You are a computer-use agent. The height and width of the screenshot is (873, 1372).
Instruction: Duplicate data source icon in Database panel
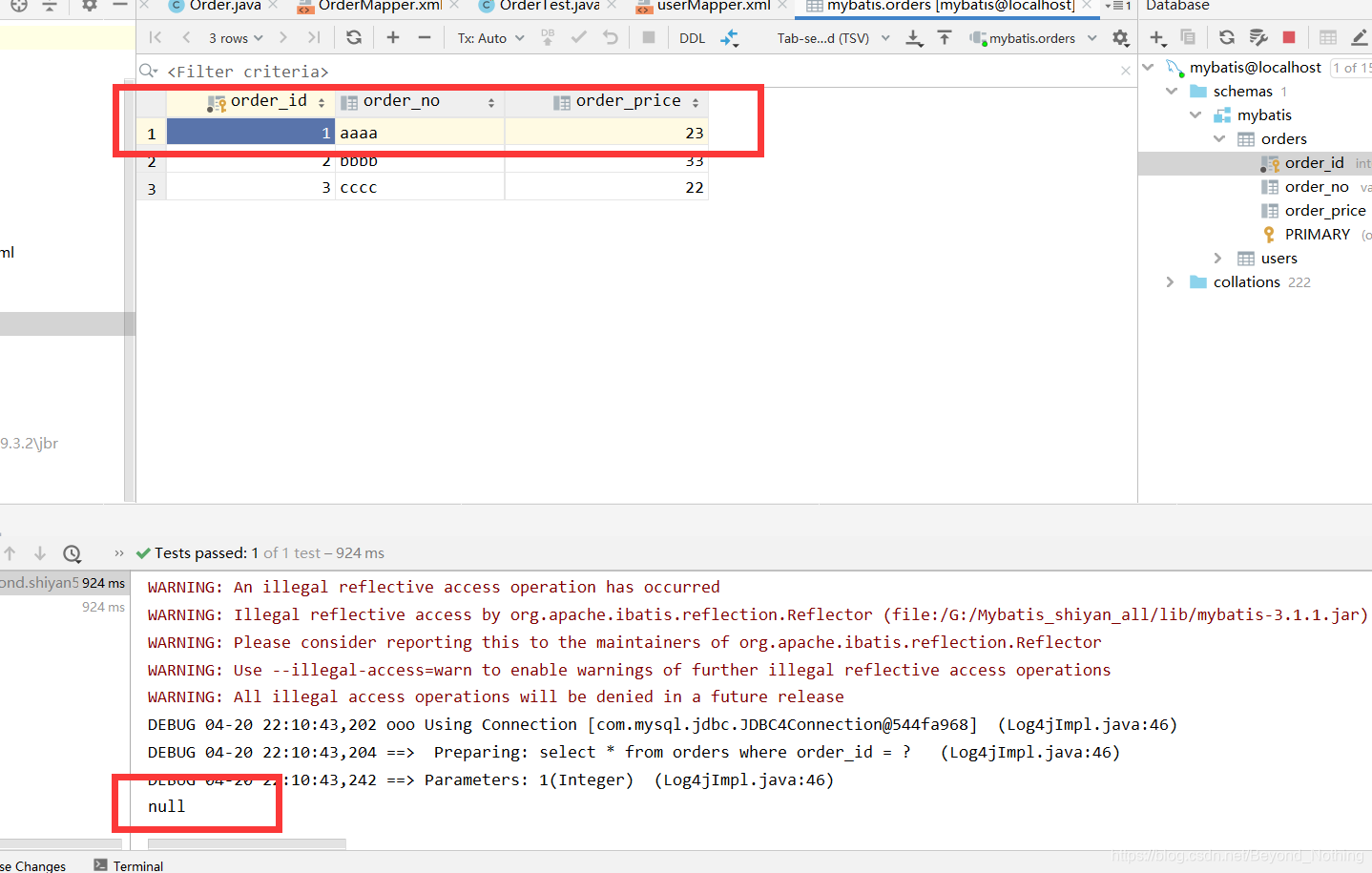click(1188, 37)
